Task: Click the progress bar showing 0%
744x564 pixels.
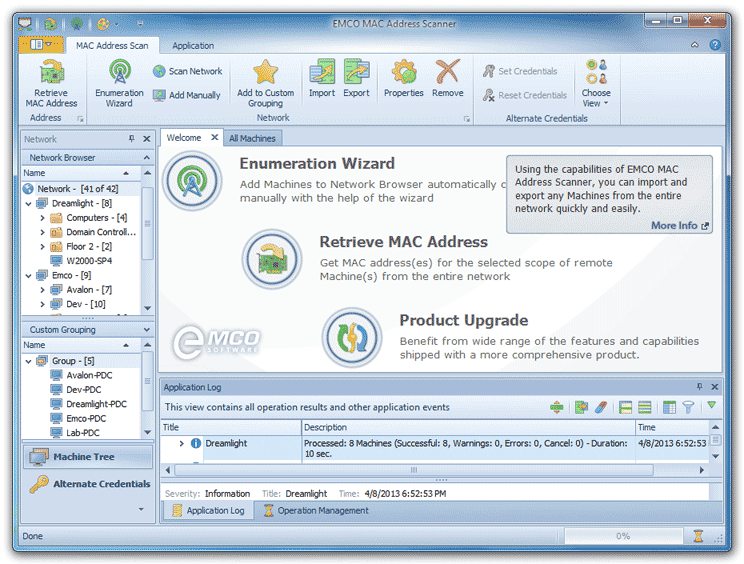Action: coord(623,536)
